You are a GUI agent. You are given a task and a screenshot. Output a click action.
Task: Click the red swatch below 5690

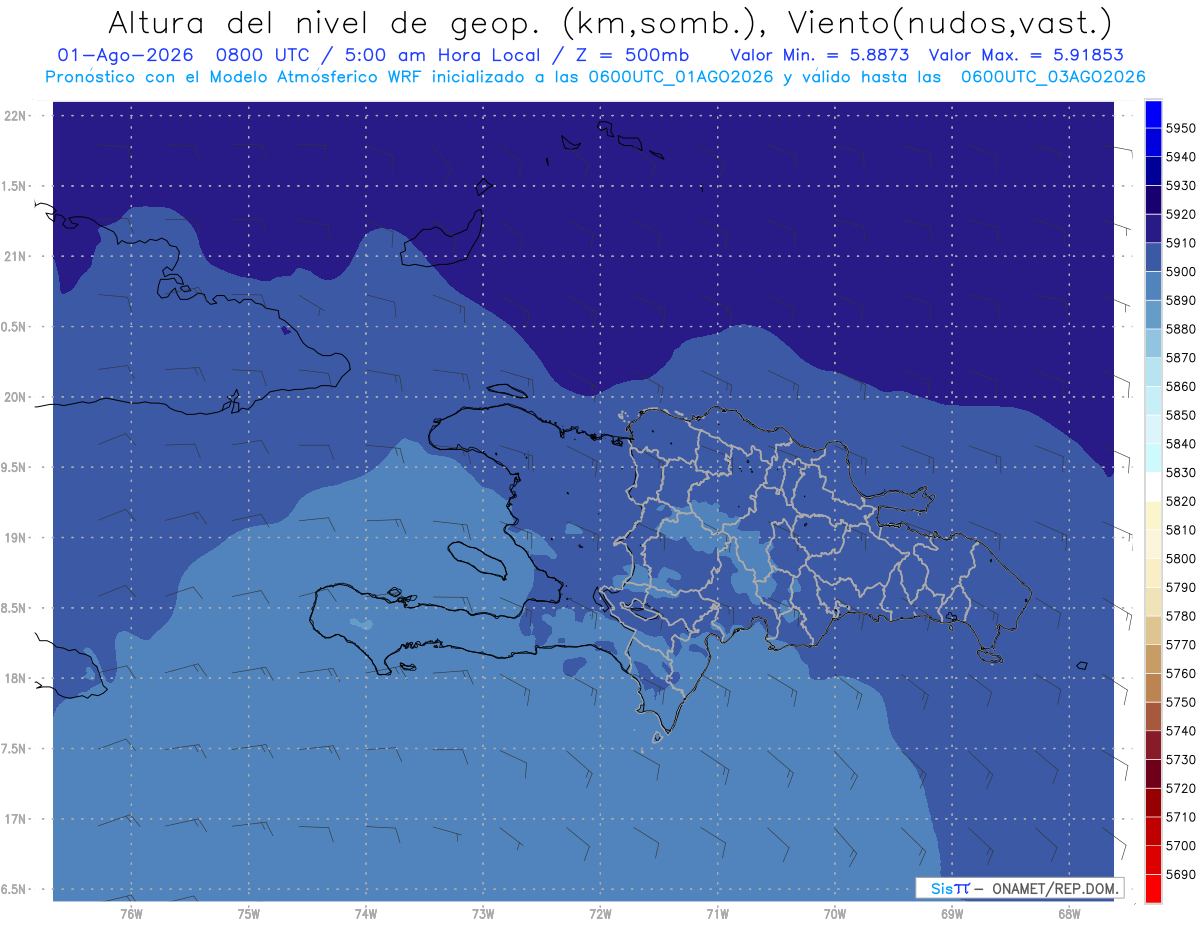[x=1153, y=888]
